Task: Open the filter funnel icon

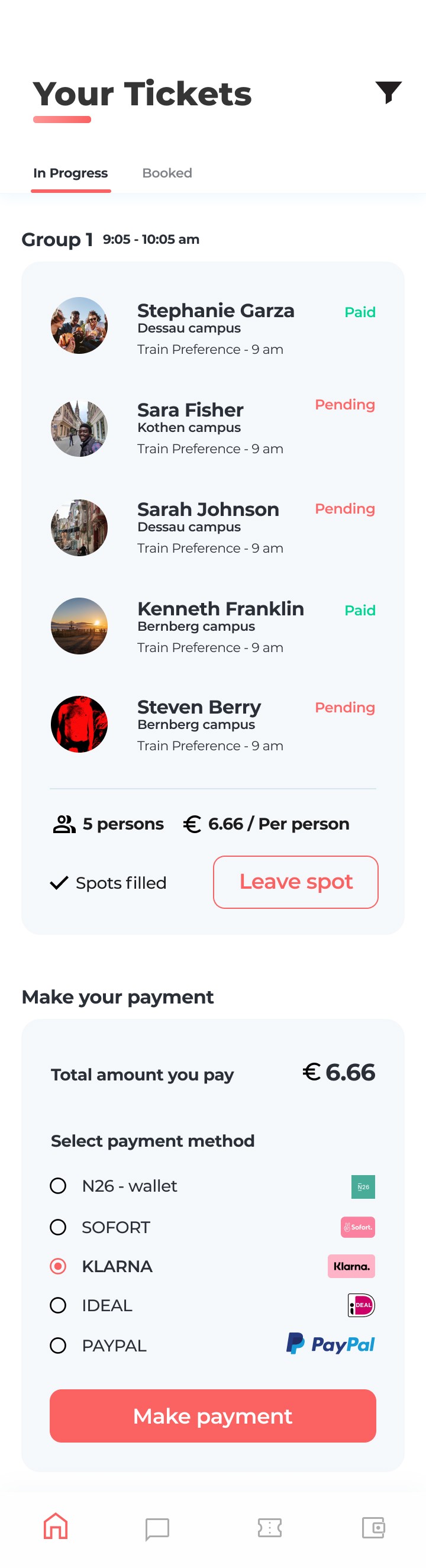Action: pos(388,92)
